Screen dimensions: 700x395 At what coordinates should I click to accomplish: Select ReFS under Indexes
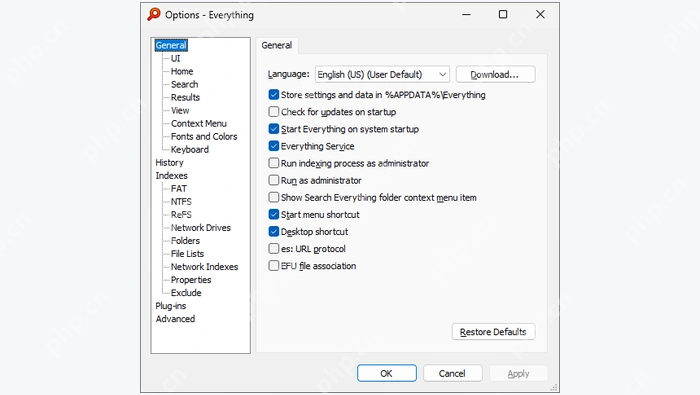coord(181,215)
